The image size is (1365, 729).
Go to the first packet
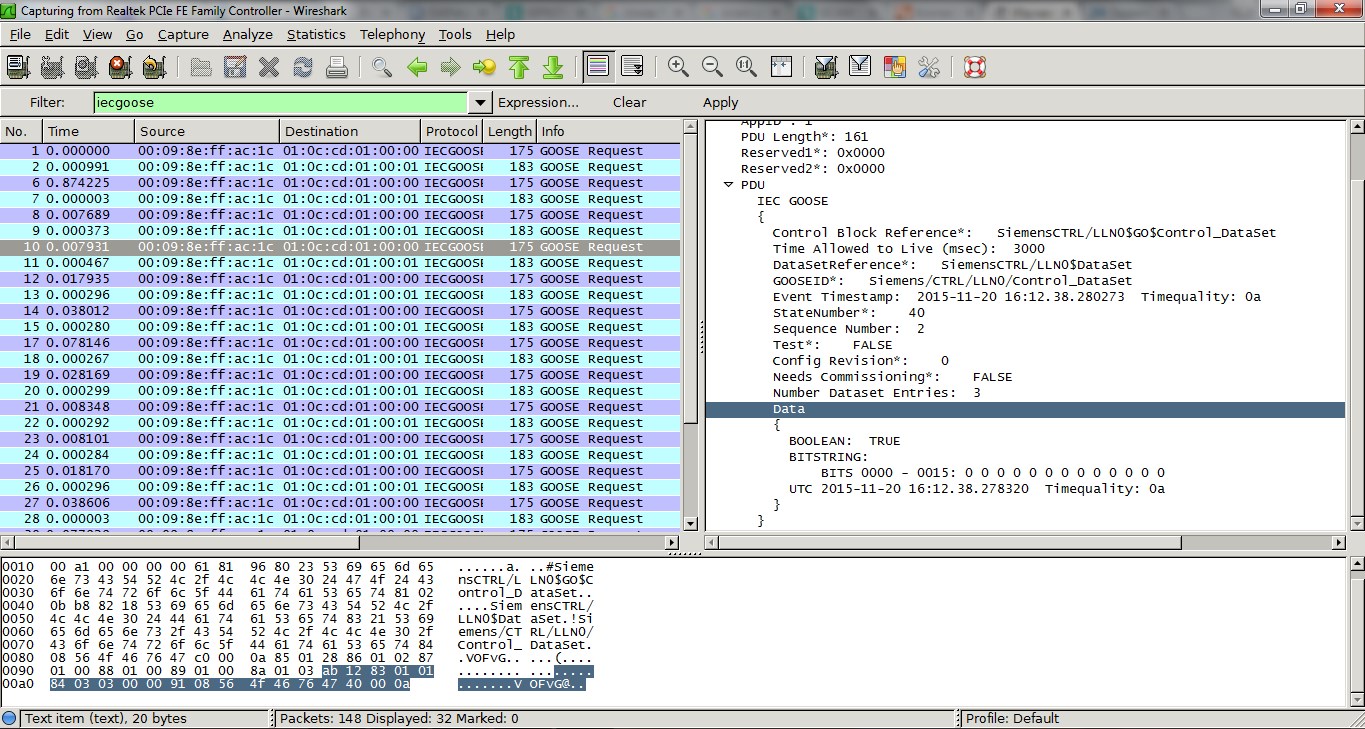(x=518, y=67)
